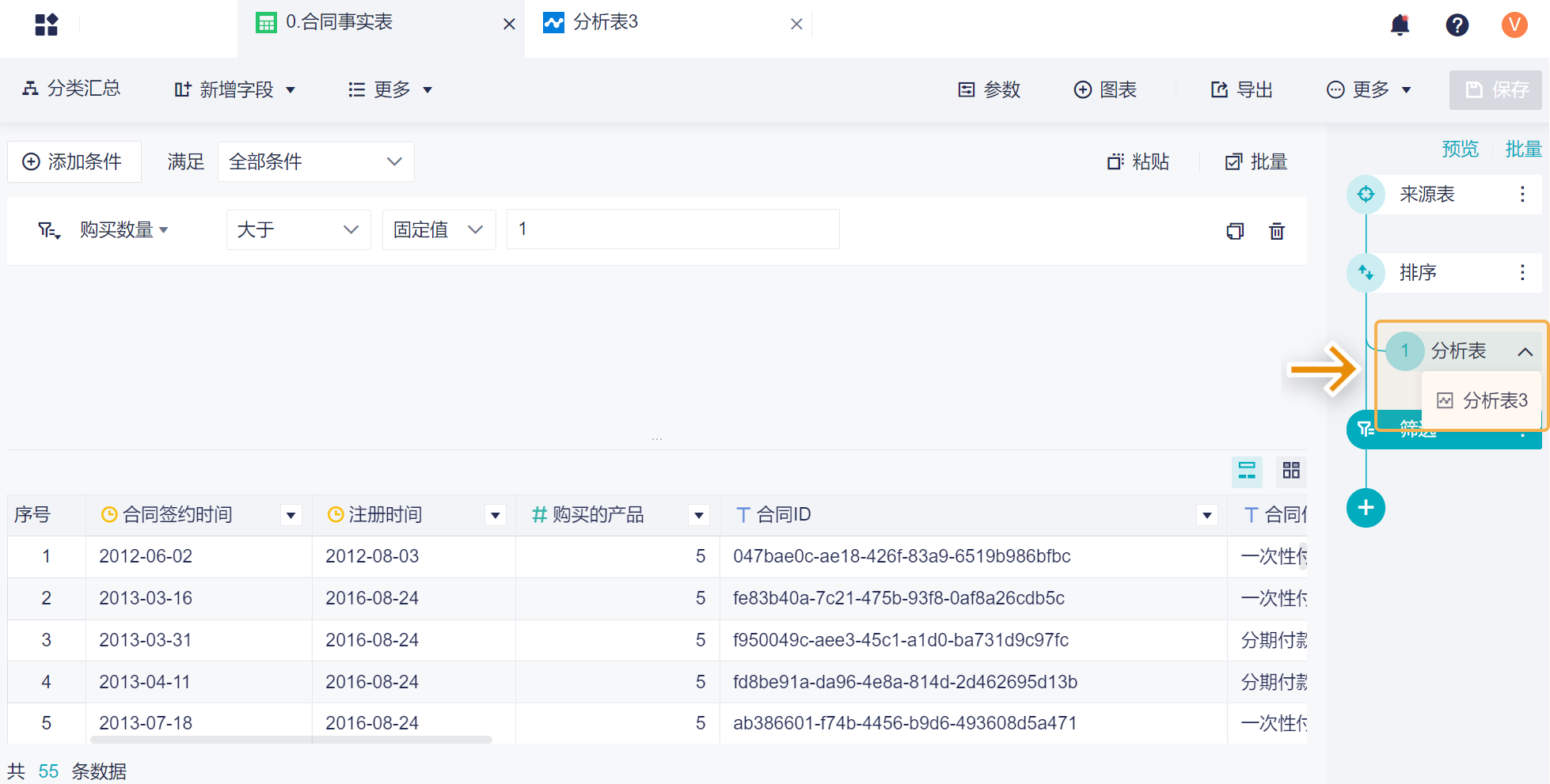Select the 来源表 step
The height and width of the screenshot is (784, 1550).
[x=1427, y=194]
